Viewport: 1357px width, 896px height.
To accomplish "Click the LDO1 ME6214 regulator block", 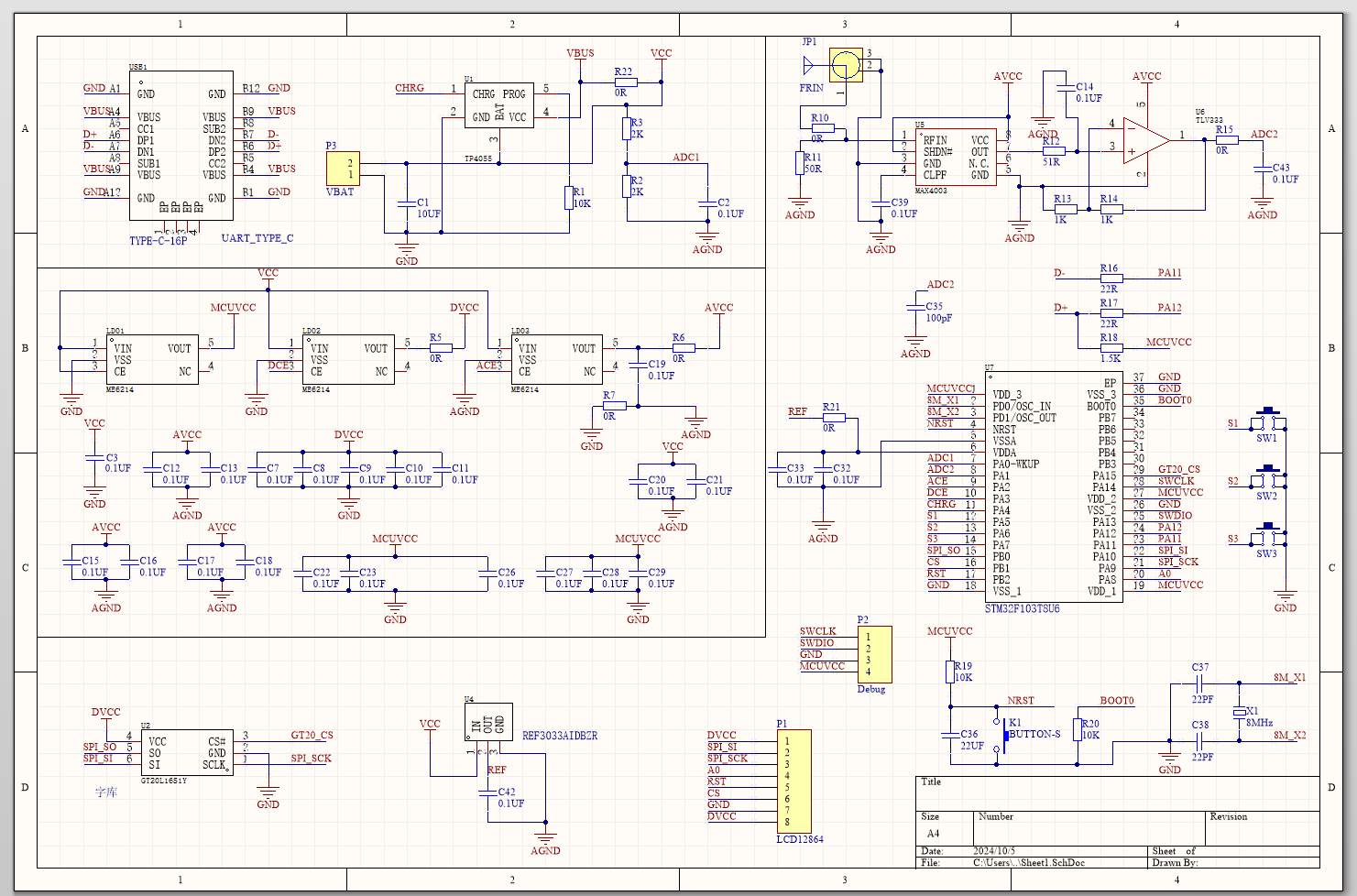I will (152, 359).
